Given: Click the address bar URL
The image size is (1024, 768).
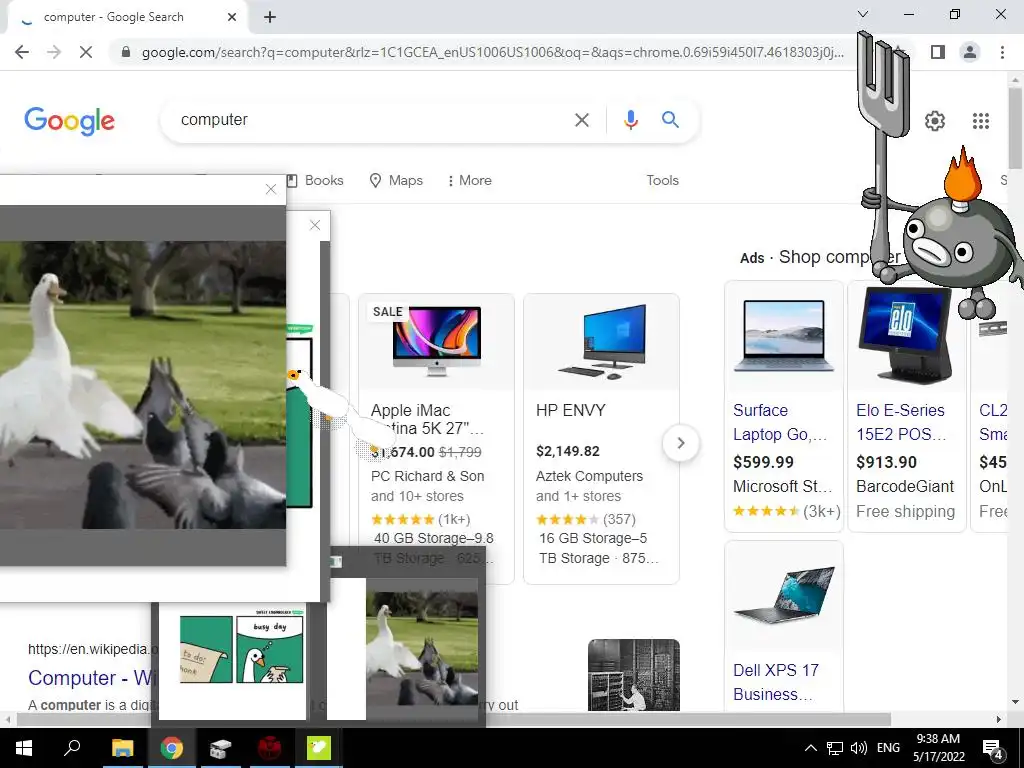Looking at the screenshot, I should (492, 52).
